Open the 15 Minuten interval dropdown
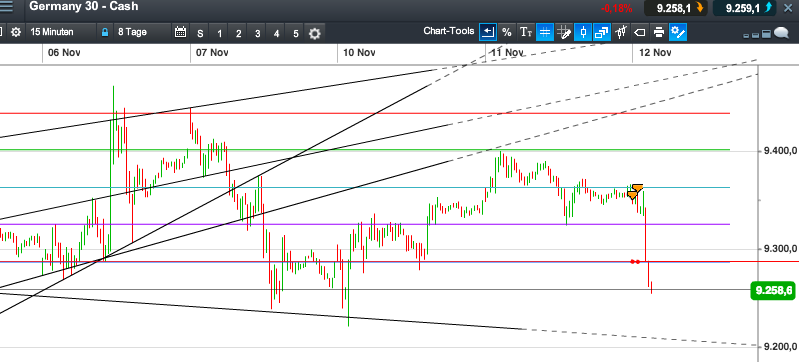Viewport: 799px width, 362px height. (x=60, y=32)
